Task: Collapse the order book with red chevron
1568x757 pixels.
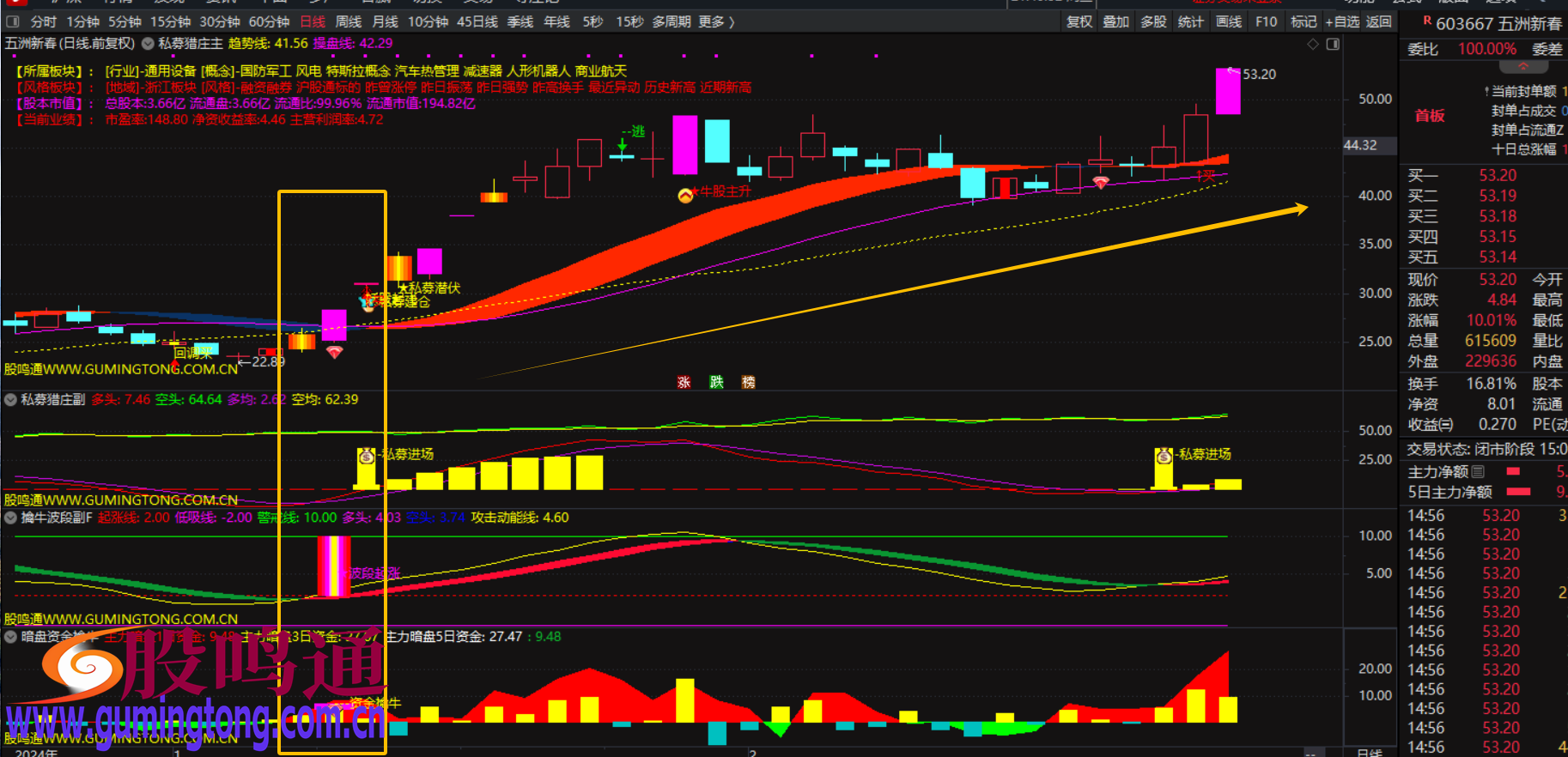Action: [1523, 66]
